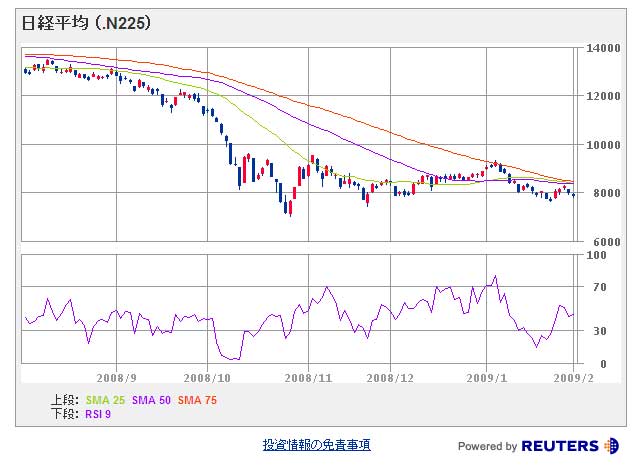Viewport: 641px width, 468px height.
Task: Click the 2008/12 date axis label
Action: [x=390, y=378]
